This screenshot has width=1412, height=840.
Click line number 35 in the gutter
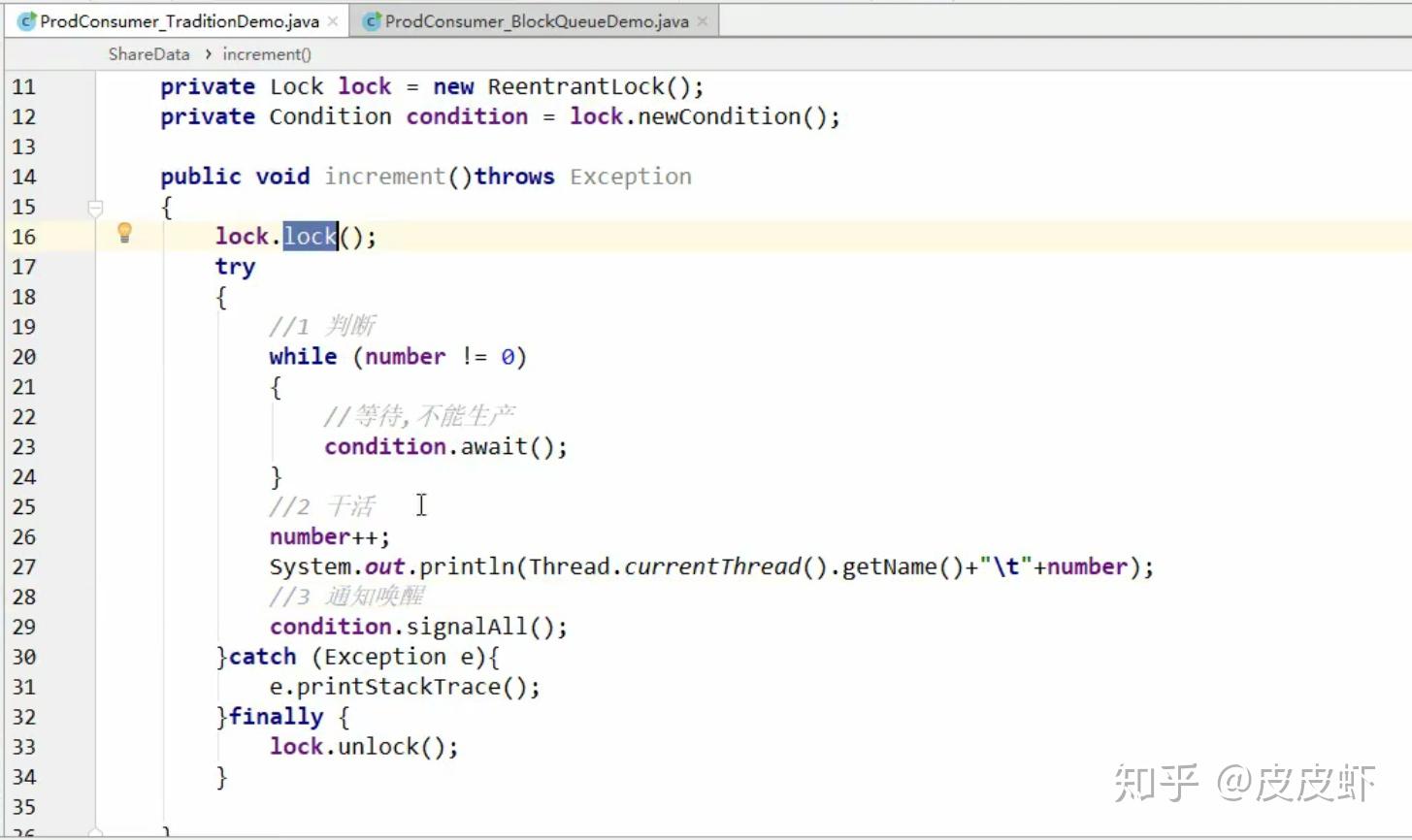23,807
